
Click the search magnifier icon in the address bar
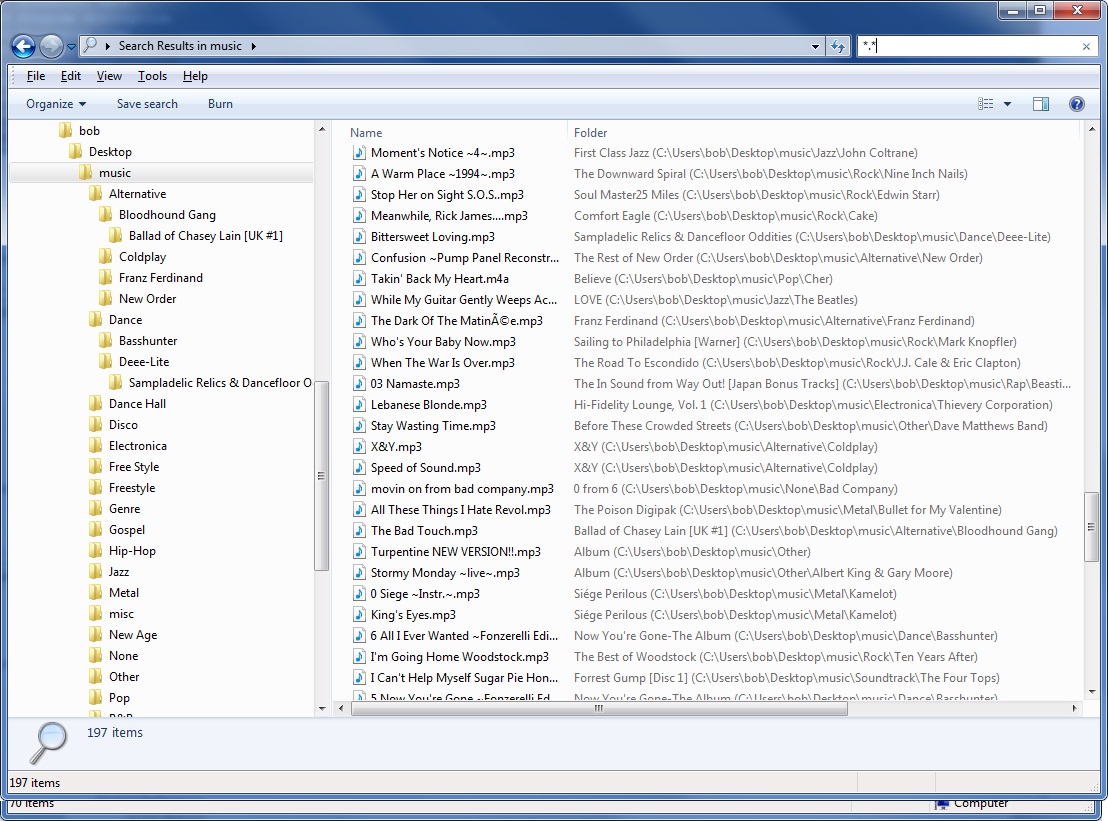92,46
